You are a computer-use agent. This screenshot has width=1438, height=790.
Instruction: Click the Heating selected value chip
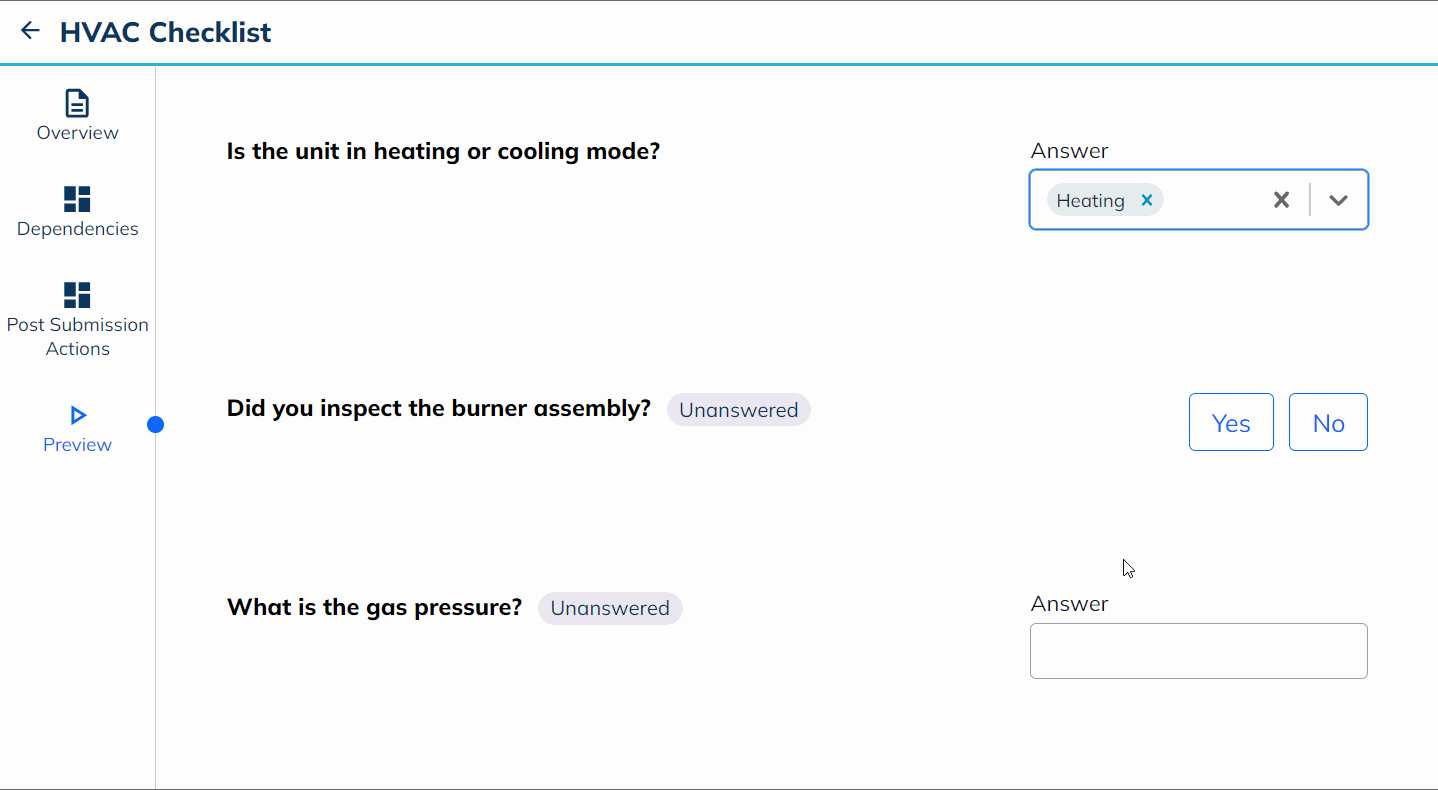[x=1090, y=200]
